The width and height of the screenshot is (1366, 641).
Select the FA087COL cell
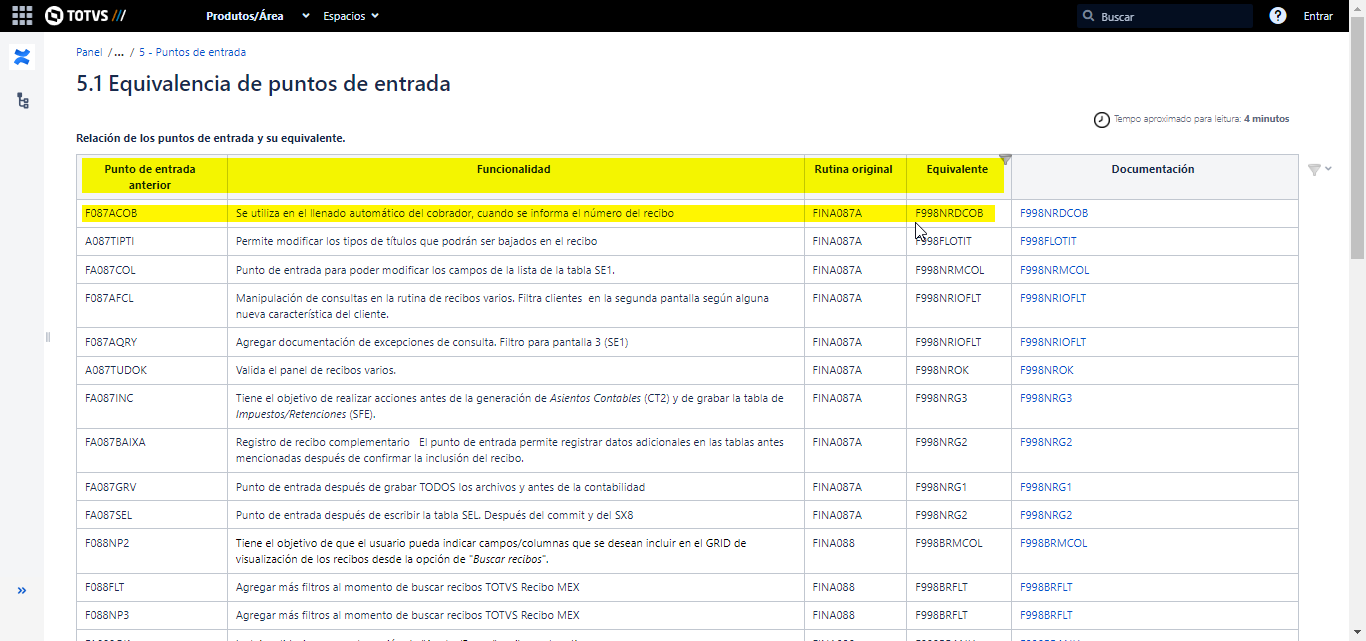152,270
